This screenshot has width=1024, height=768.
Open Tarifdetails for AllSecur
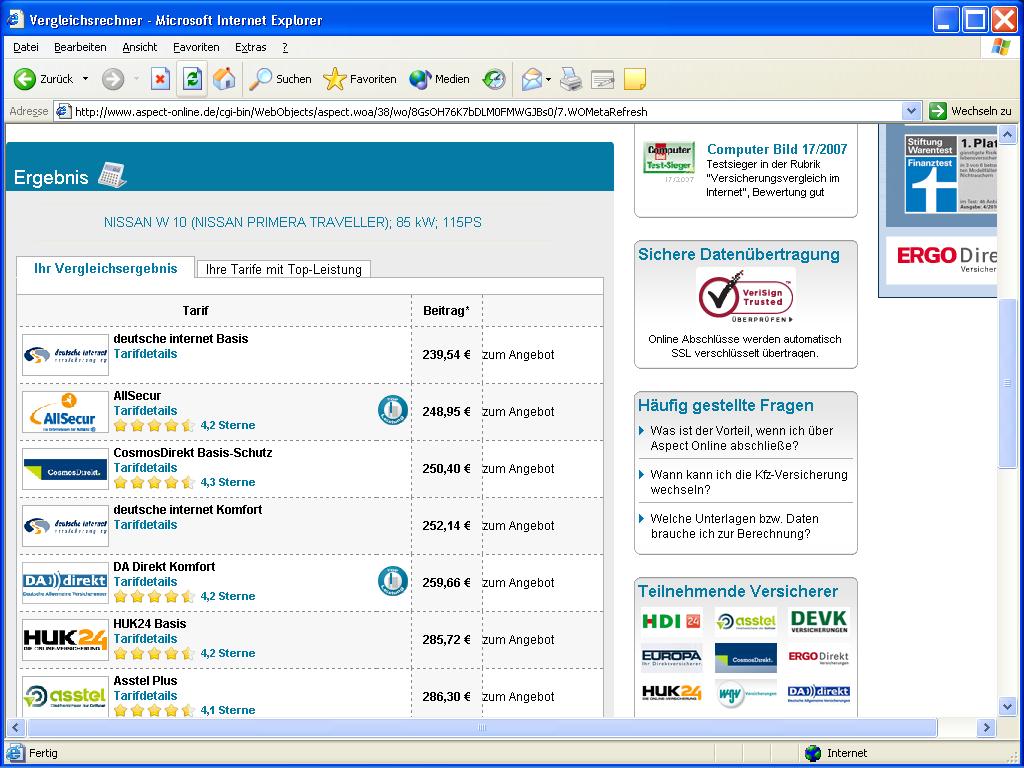tap(145, 411)
